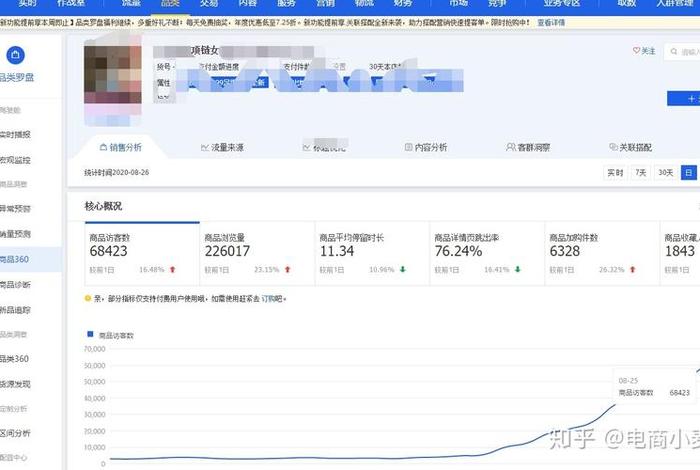Open 宏观监控 in the sidebar
Viewport: 700px width, 470px height.
click(16, 160)
